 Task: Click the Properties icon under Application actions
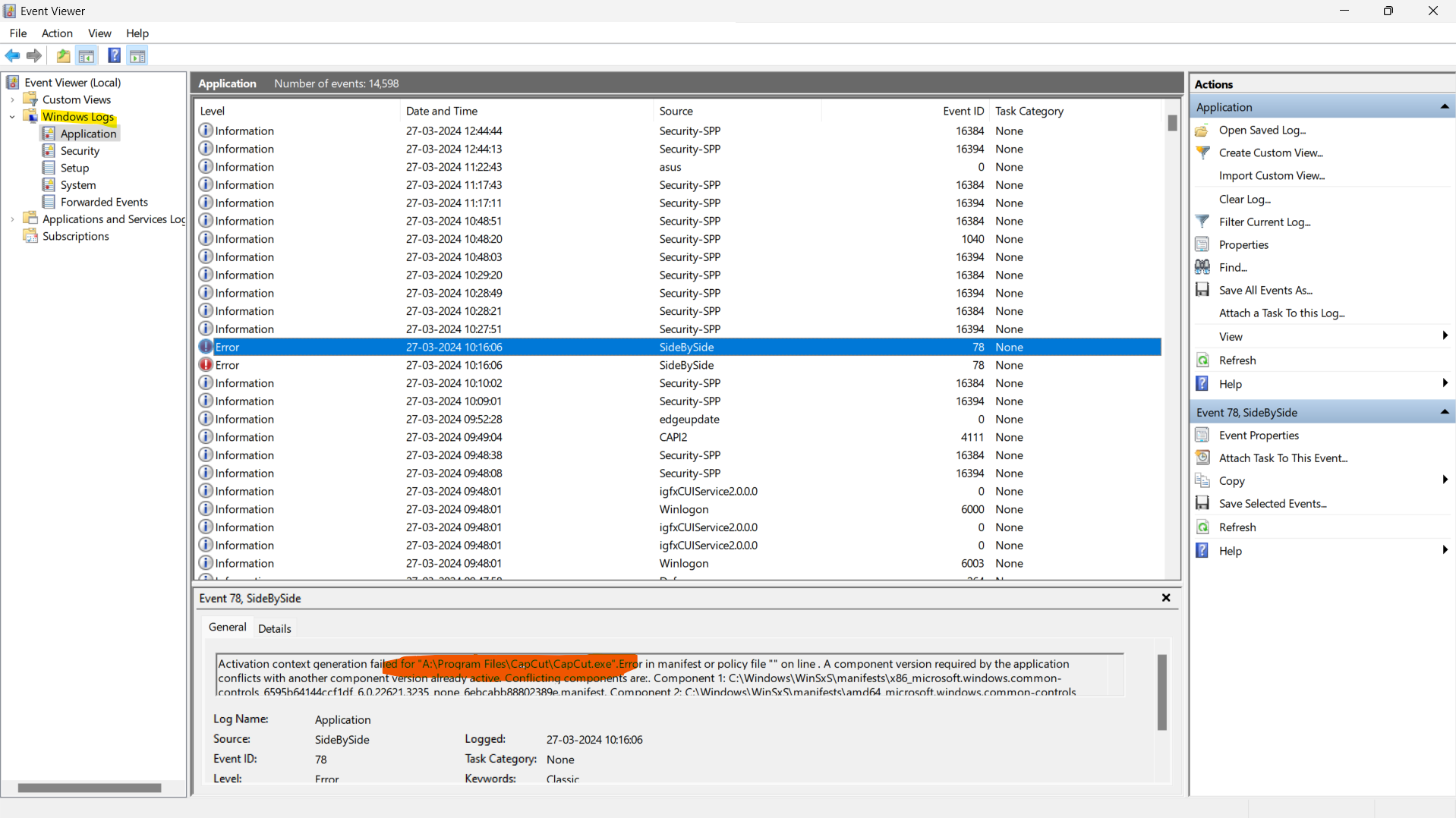[1202, 244]
